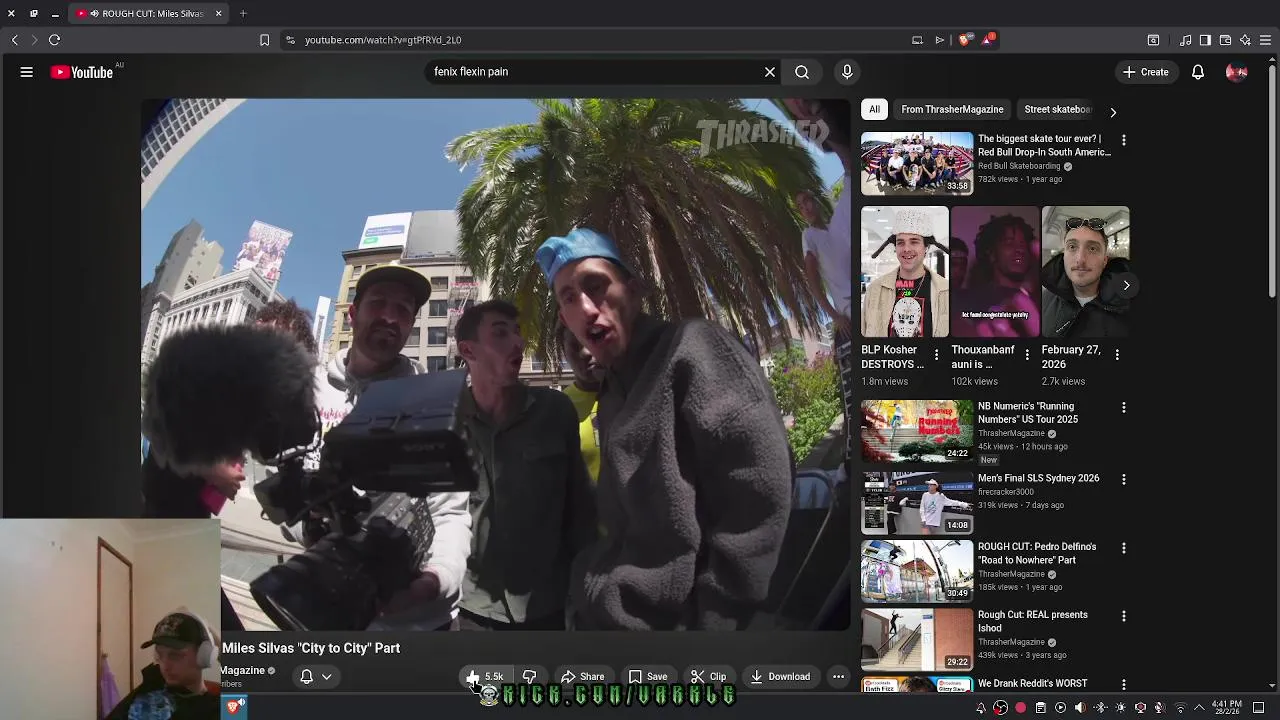The width and height of the screenshot is (1280, 720).
Task: Open Brave browser in taskbar
Action: click(x=234, y=707)
